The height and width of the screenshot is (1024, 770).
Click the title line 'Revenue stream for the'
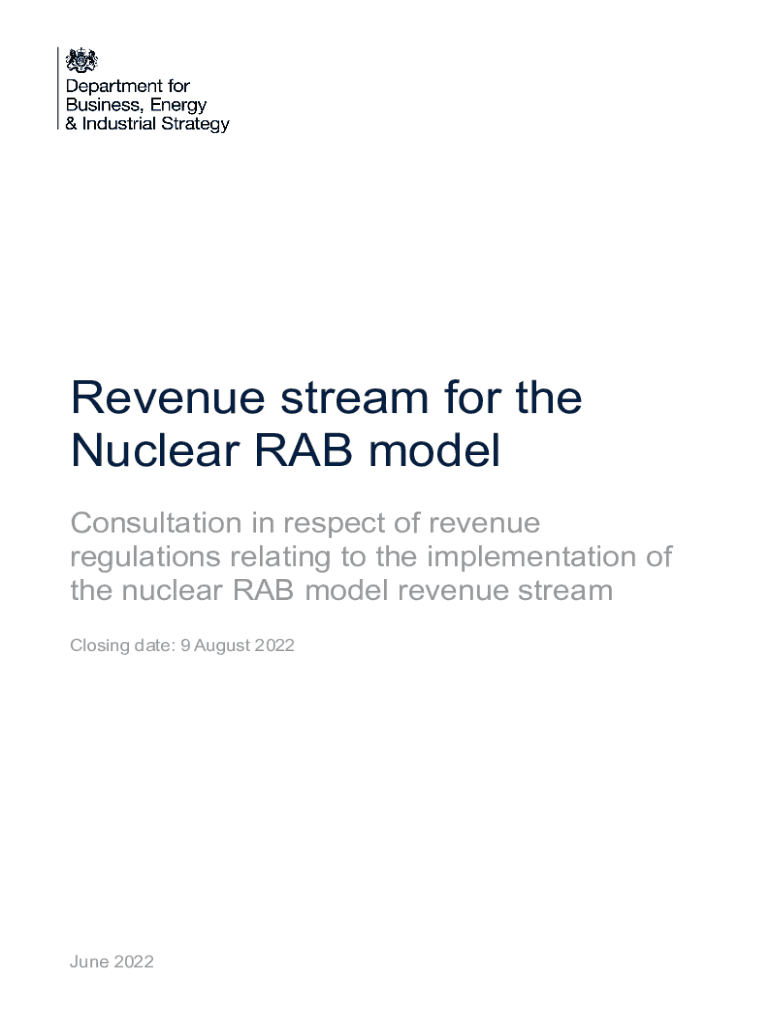[x=326, y=399]
